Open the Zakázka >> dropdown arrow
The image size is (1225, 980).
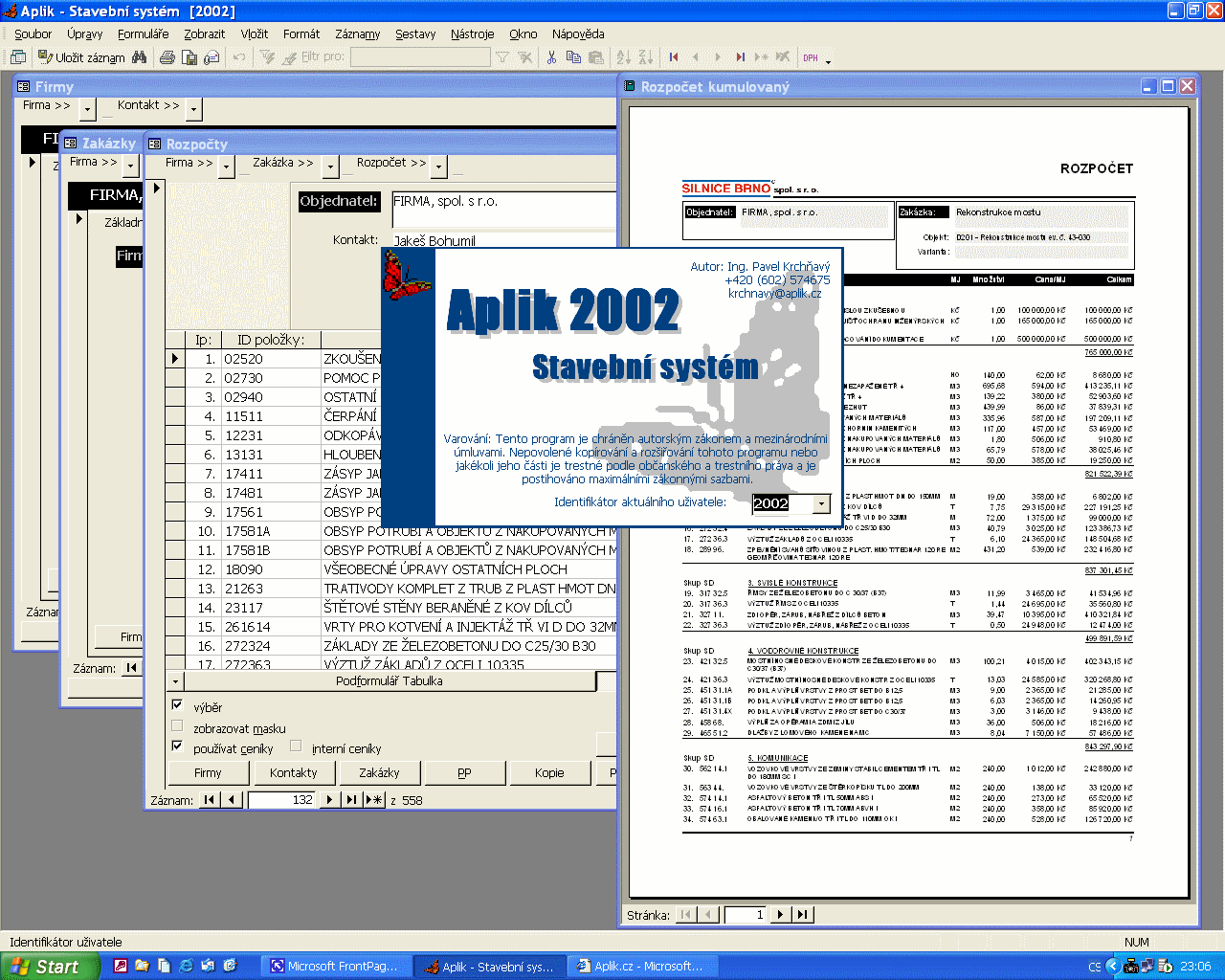[330, 167]
